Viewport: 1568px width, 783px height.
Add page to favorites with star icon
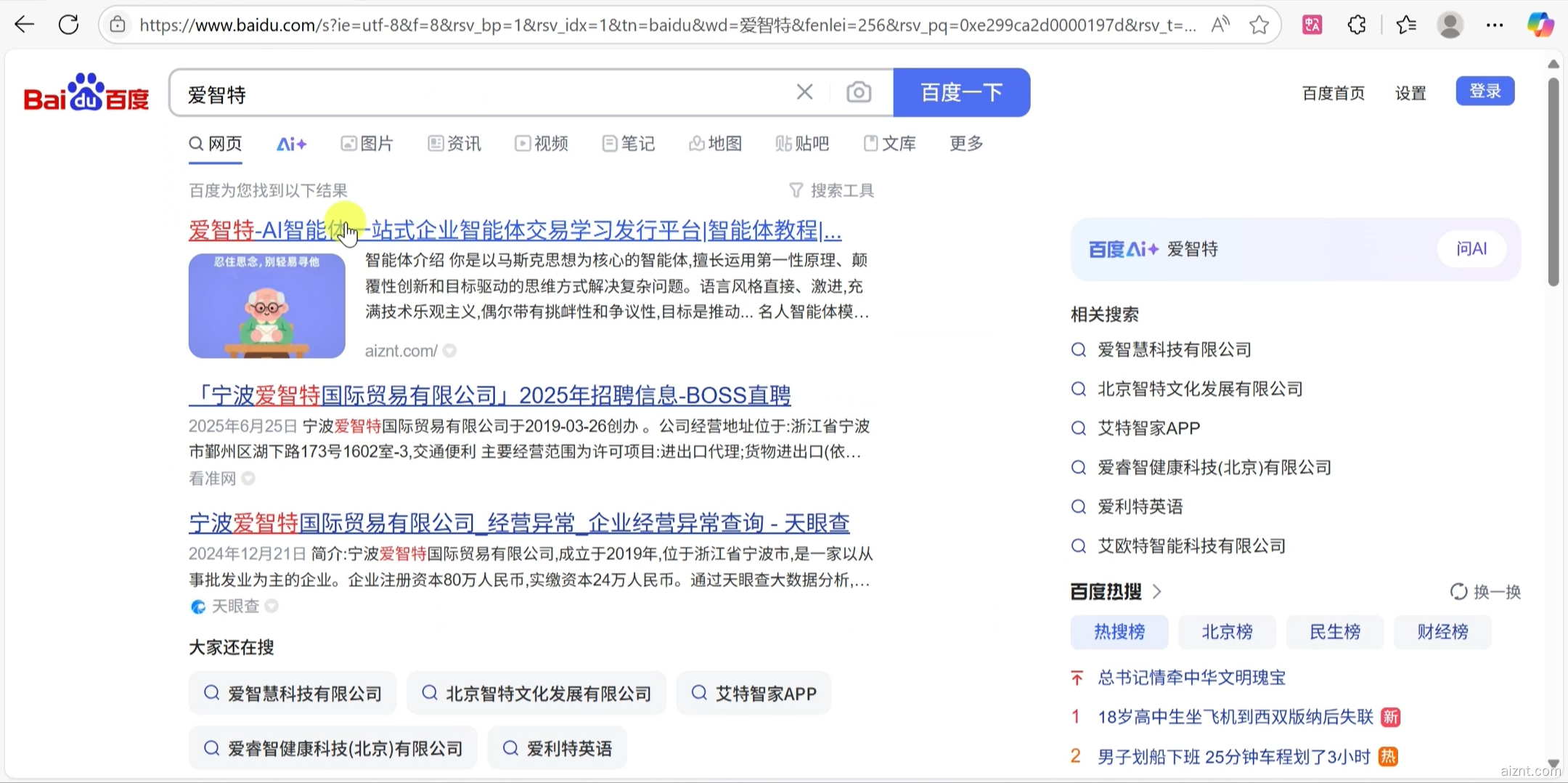[1259, 25]
